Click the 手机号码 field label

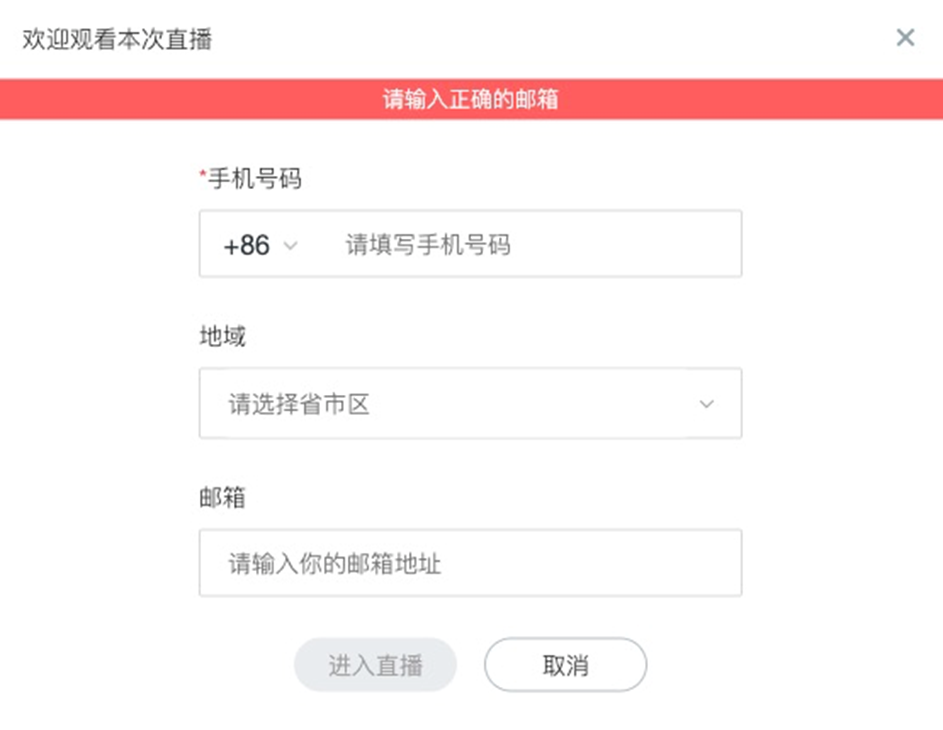(x=254, y=180)
